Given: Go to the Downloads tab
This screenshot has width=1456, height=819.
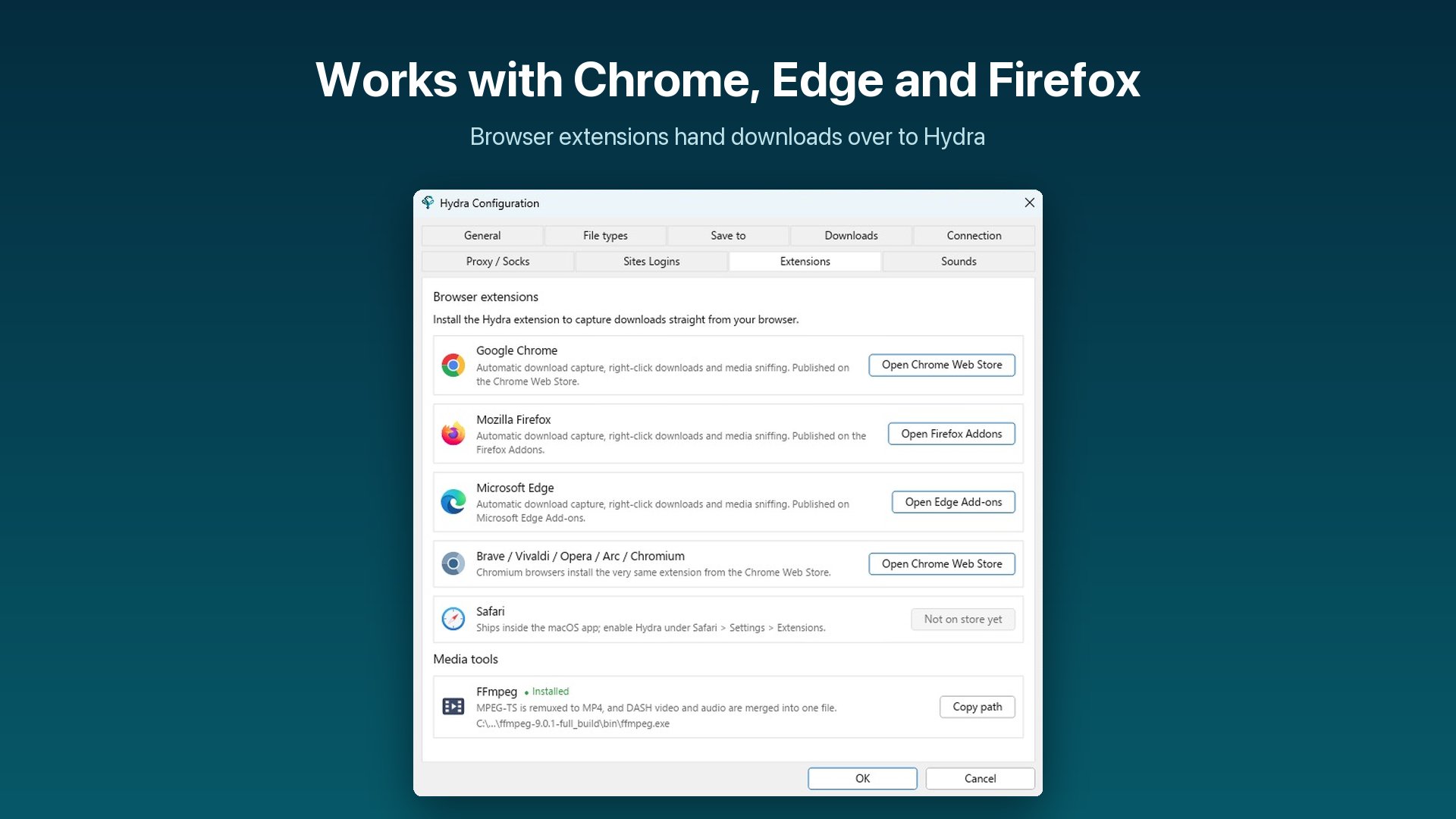Looking at the screenshot, I should point(851,236).
